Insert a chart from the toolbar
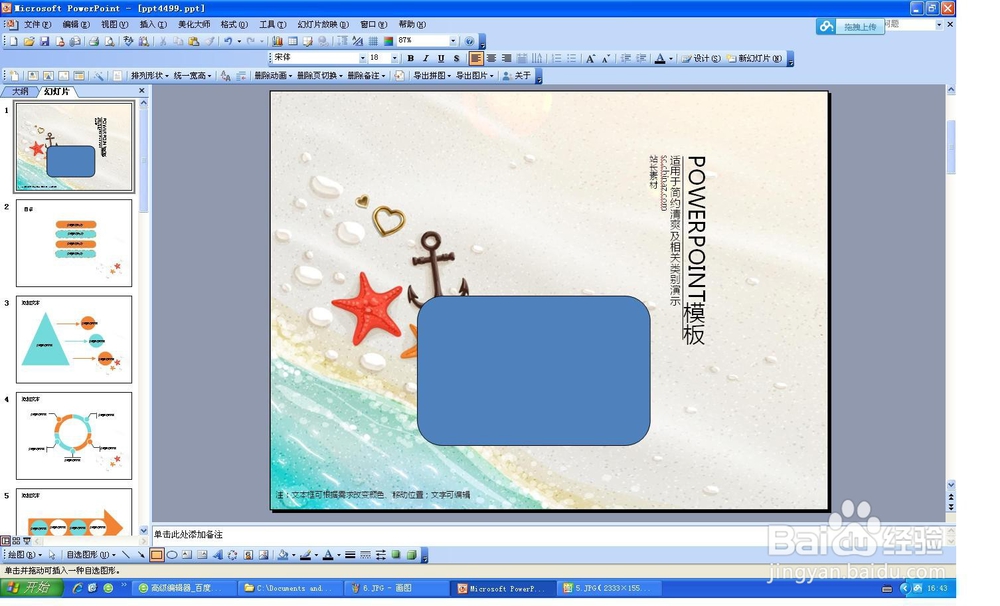Screen dimensions: 1000x606 click(x=277, y=41)
